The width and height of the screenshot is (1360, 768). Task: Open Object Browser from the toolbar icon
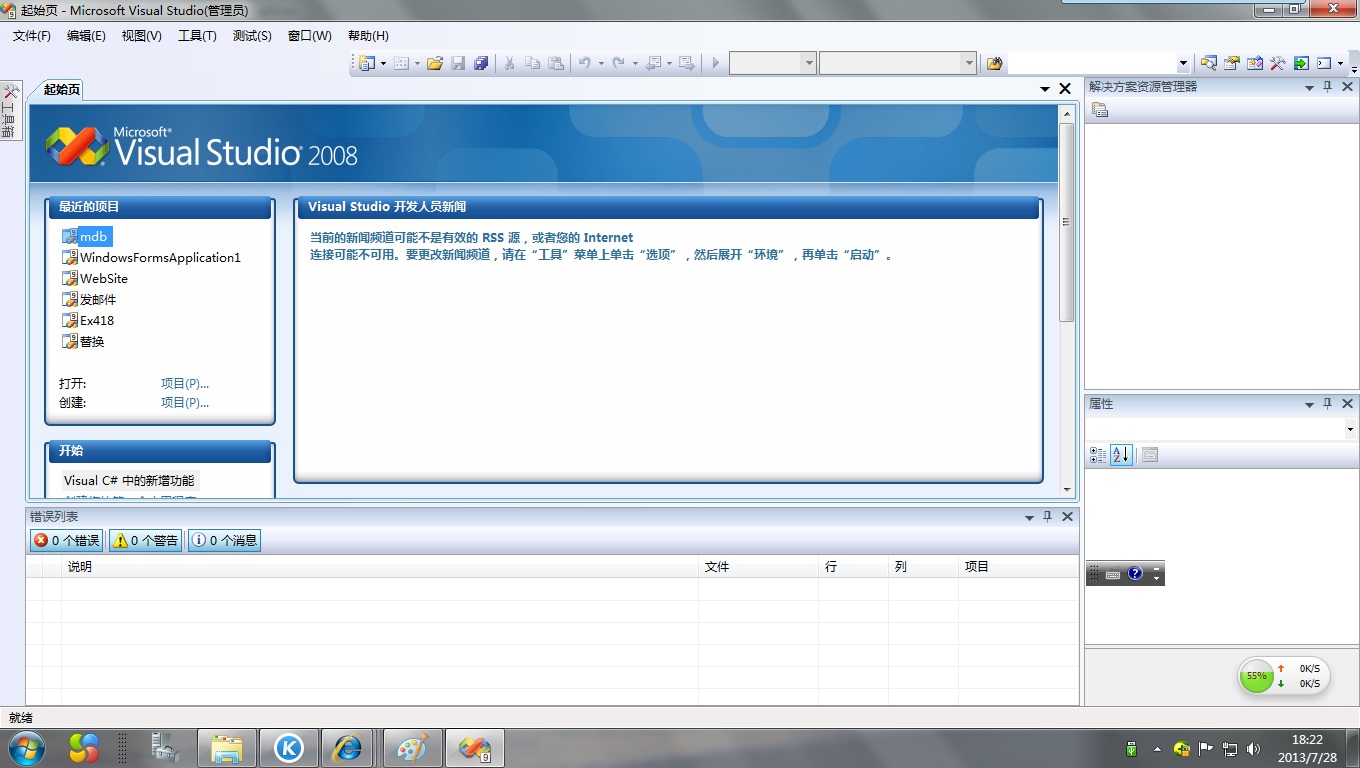(x=1255, y=63)
